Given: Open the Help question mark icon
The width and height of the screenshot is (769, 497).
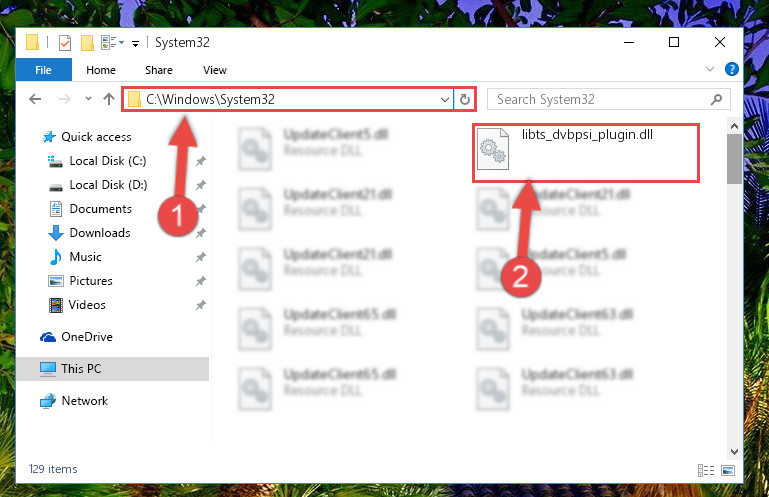Looking at the screenshot, I should point(731,69).
